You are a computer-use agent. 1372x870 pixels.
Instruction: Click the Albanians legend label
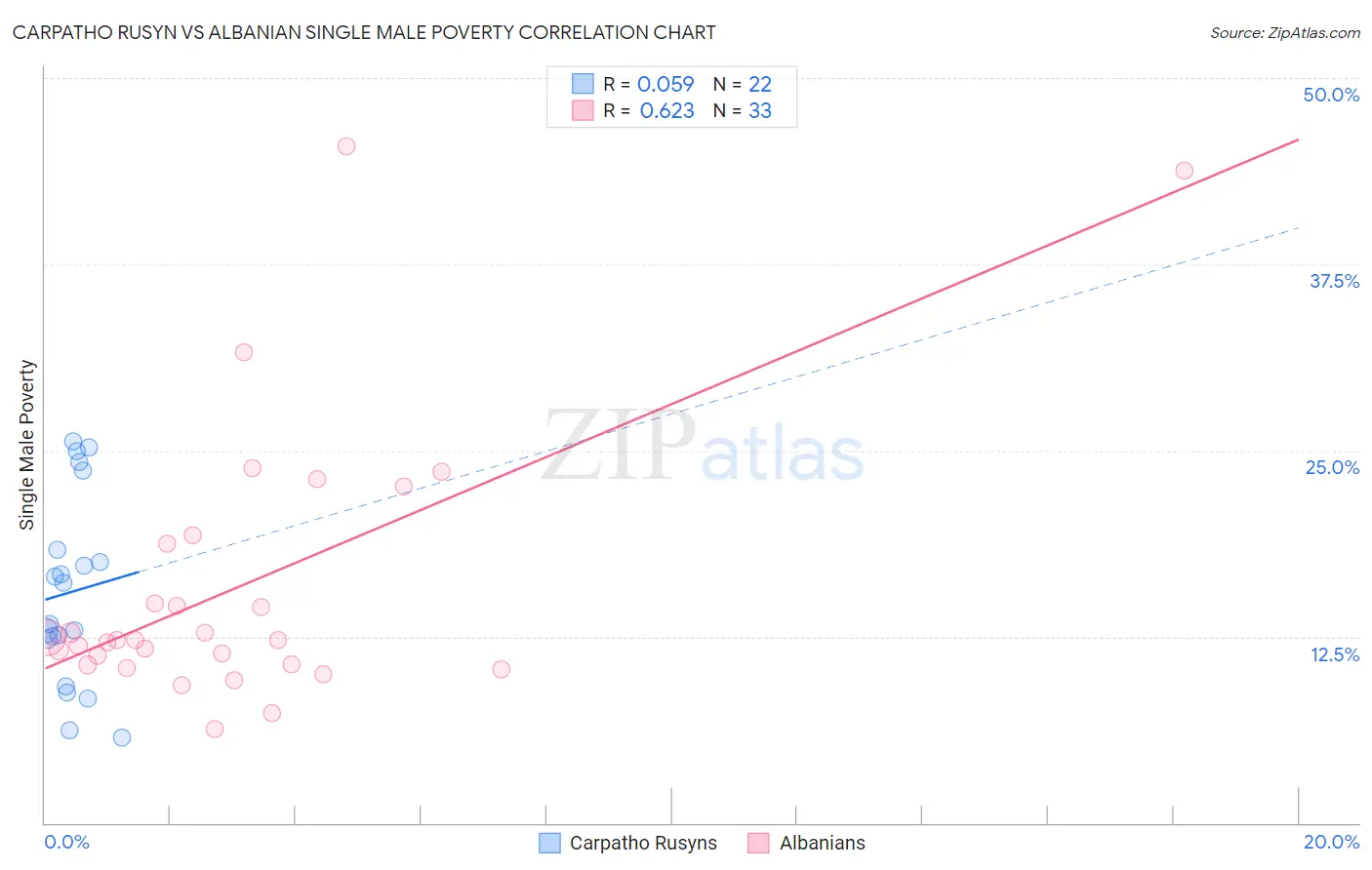tap(822, 843)
